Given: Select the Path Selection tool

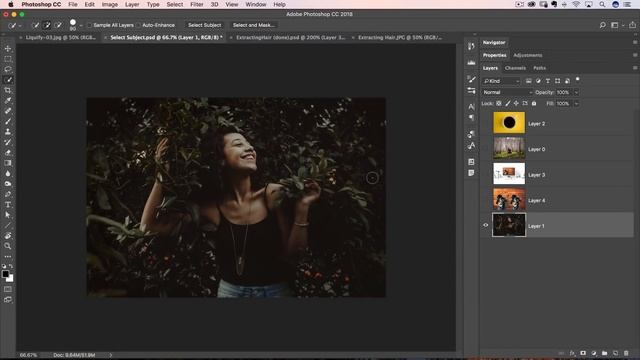Looking at the screenshot, I should pos(8,215).
